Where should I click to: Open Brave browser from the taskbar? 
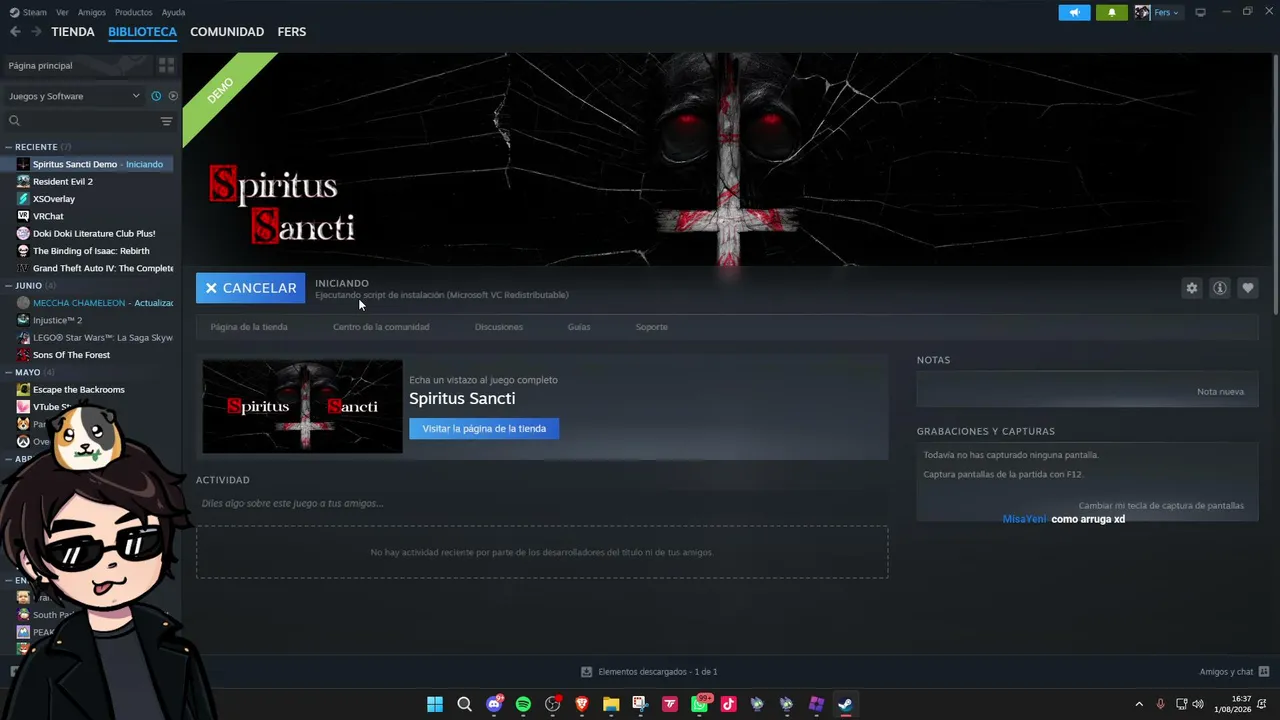point(582,704)
